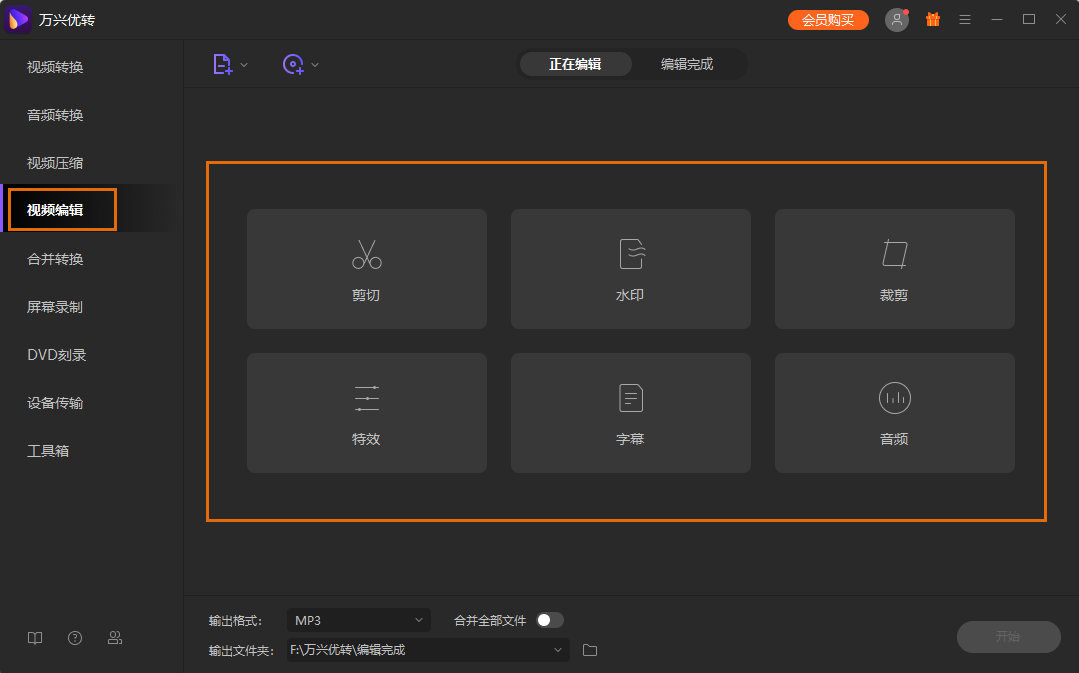Viewport: 1079px width, 673px height.
Task: Open the 剪切 (Trim) editing tool
Action: point(366,268)
